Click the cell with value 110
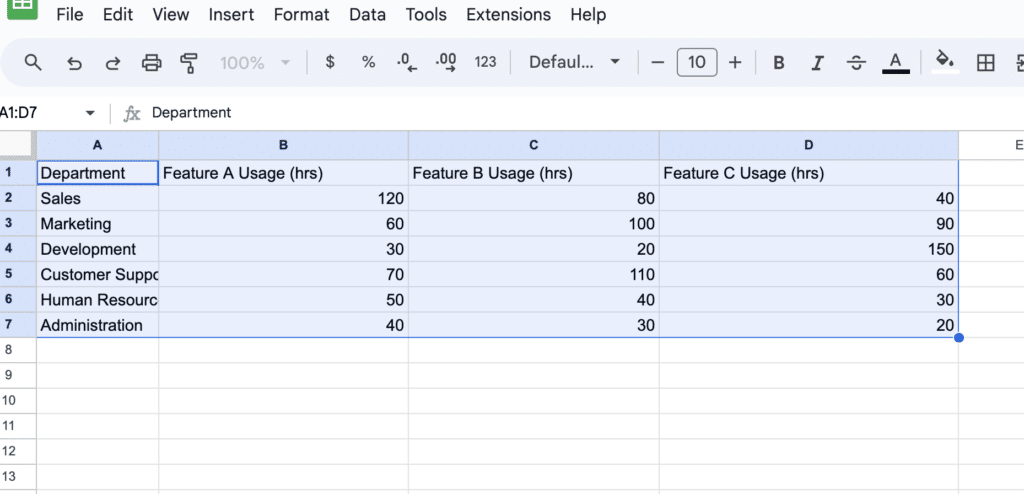This screenshot has height=494, width=1024. [534, 274]
